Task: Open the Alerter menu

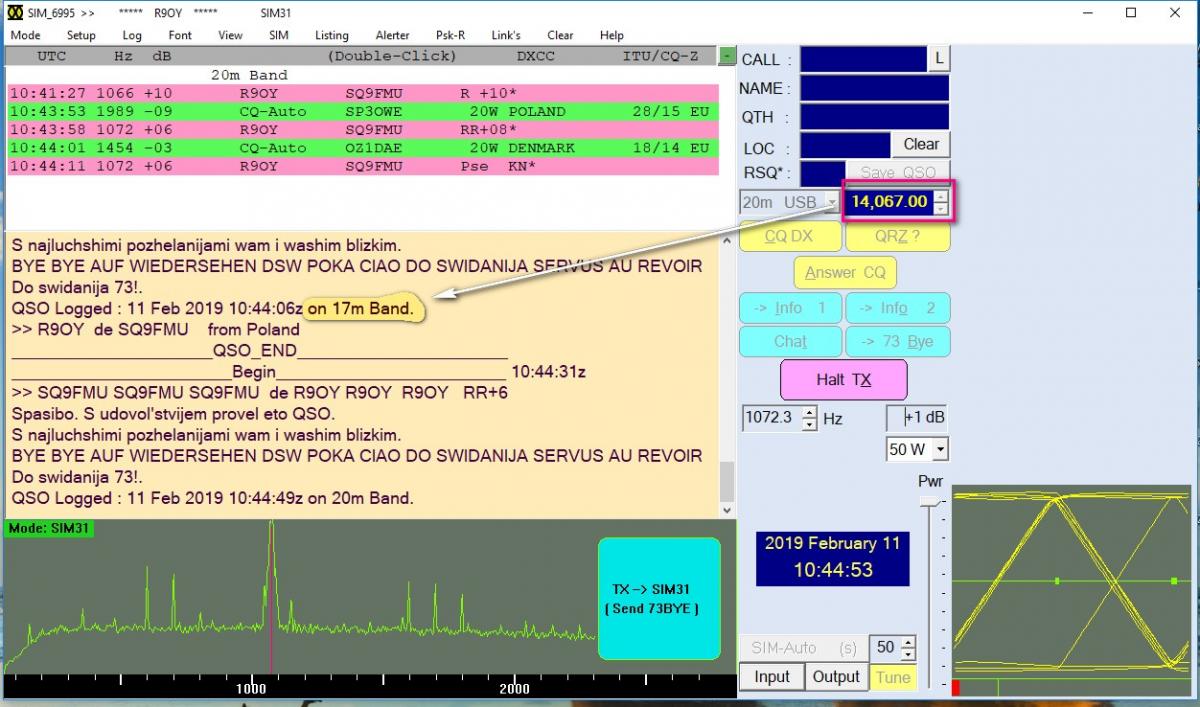Action: [392, 35]
